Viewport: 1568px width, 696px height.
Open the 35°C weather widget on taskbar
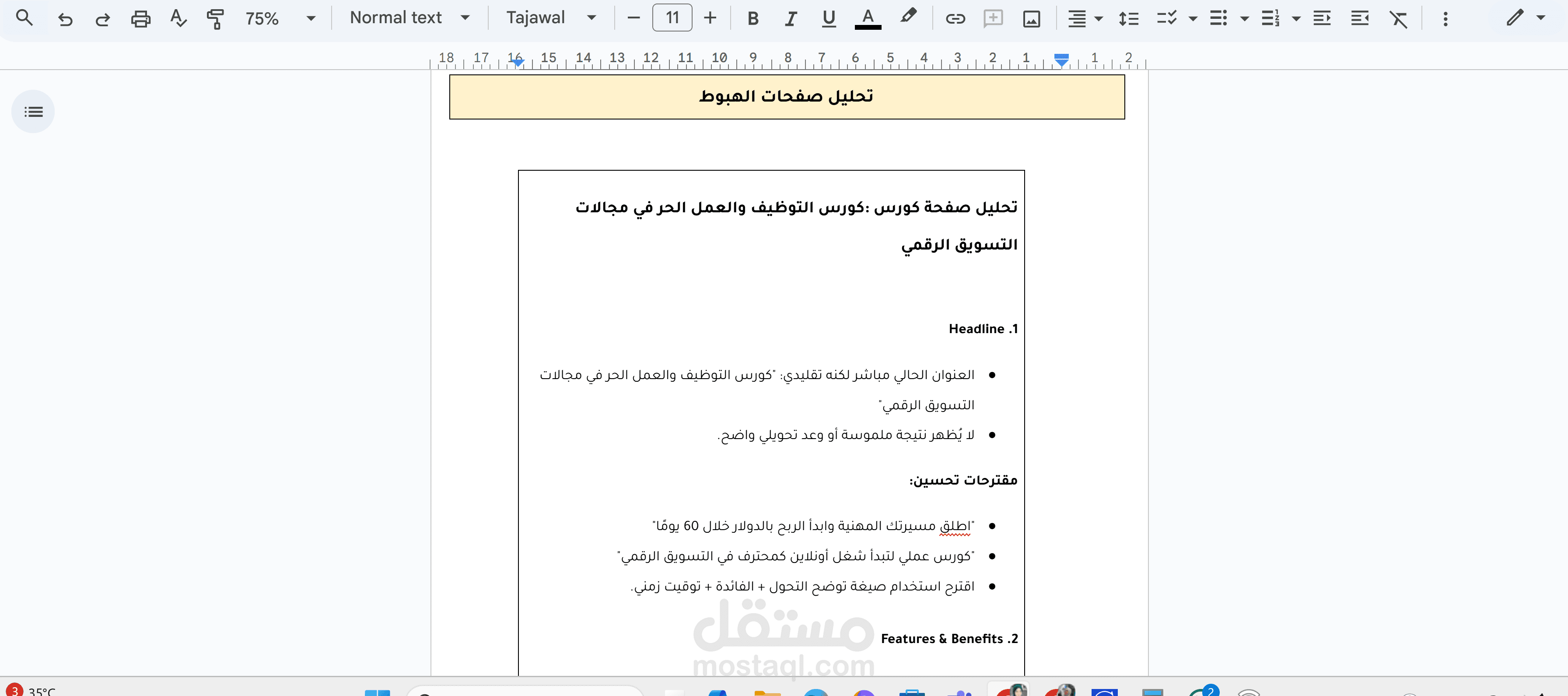[x=31, y=690]
